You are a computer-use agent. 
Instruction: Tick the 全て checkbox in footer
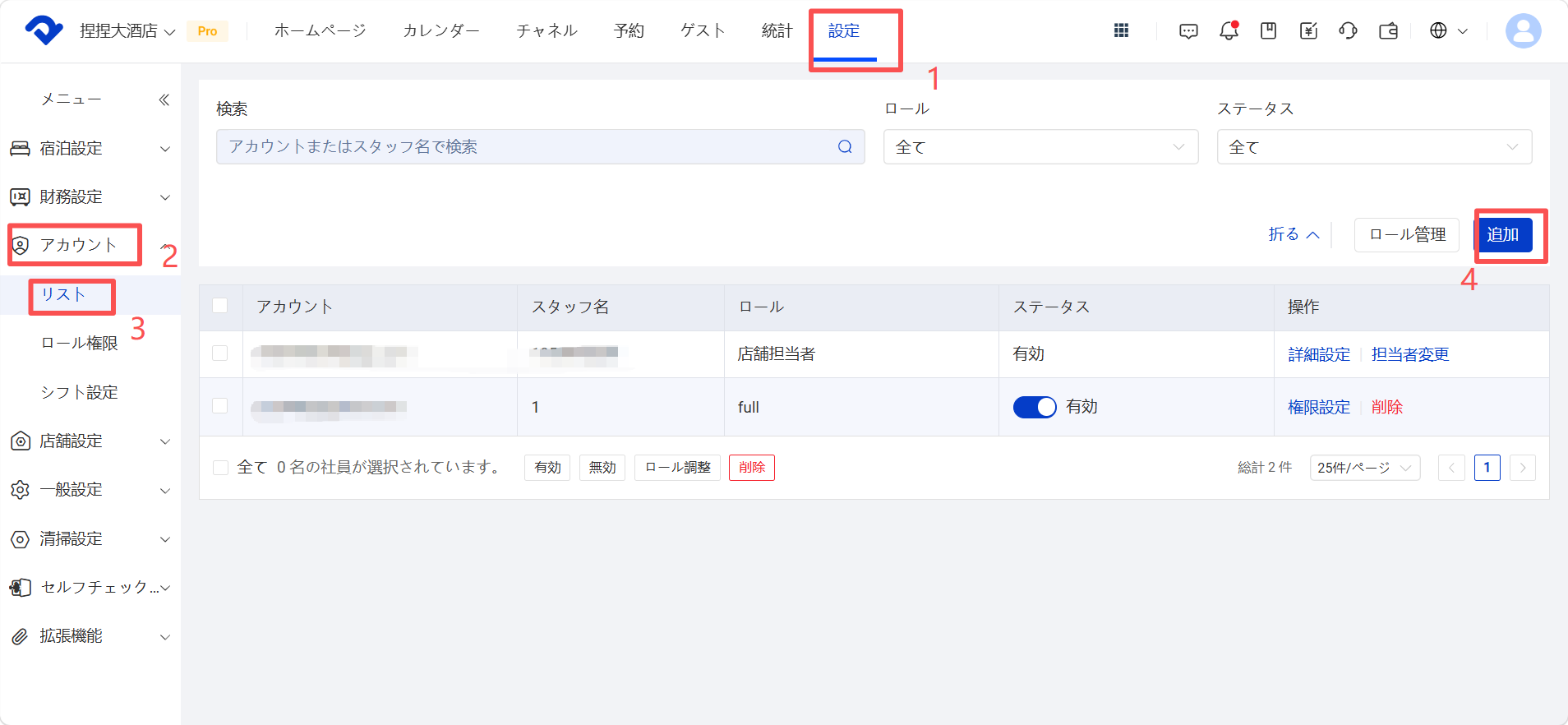220,468
